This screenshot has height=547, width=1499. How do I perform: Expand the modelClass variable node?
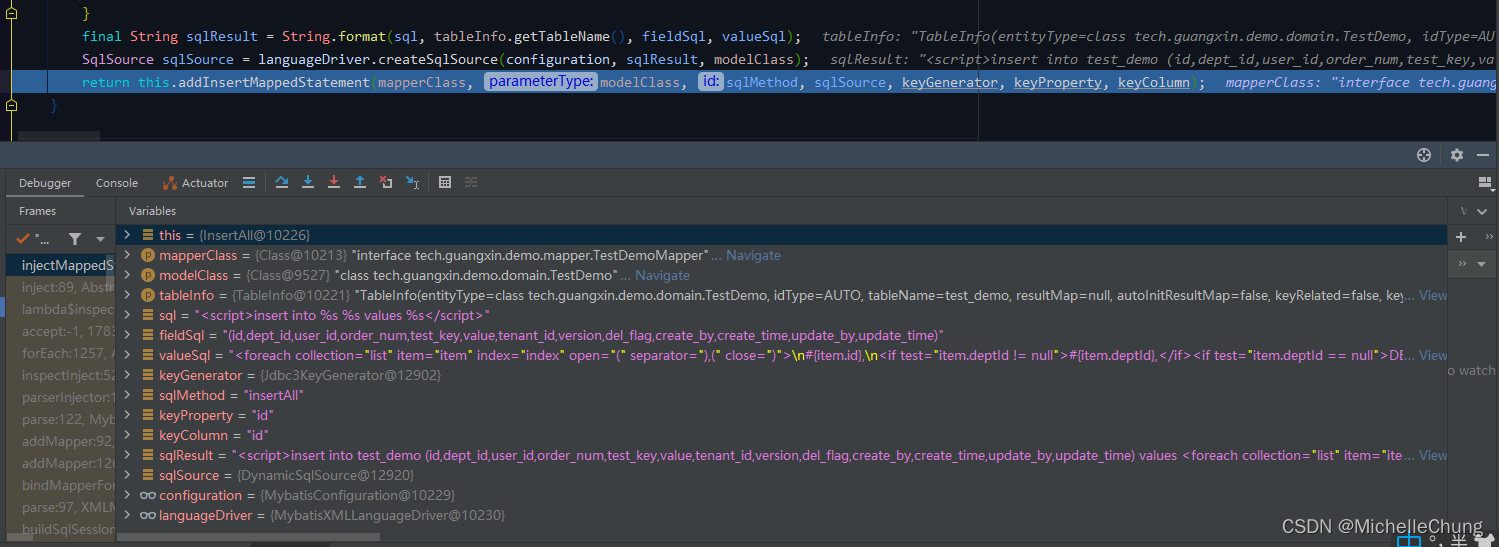pos(127,275)
